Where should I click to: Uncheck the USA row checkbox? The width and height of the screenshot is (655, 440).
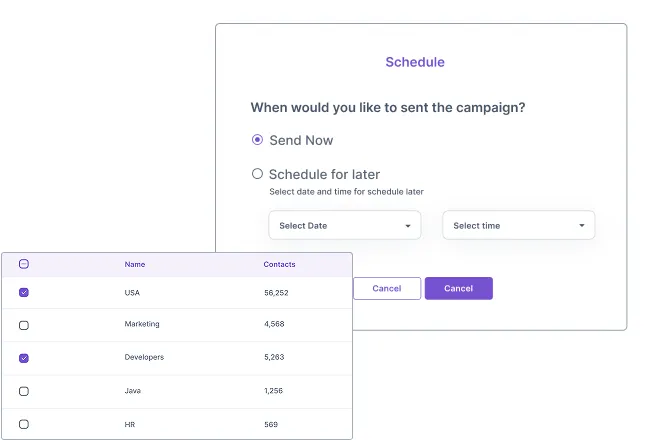point(24,292)
